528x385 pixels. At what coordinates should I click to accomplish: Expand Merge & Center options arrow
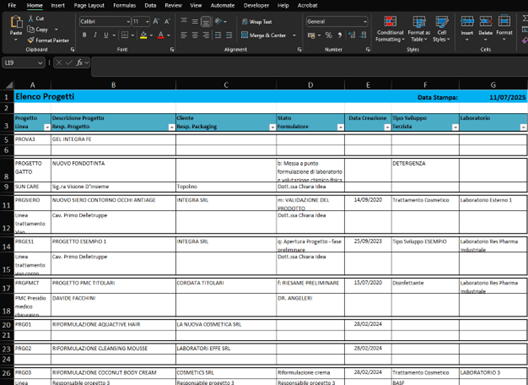(294, 35)
